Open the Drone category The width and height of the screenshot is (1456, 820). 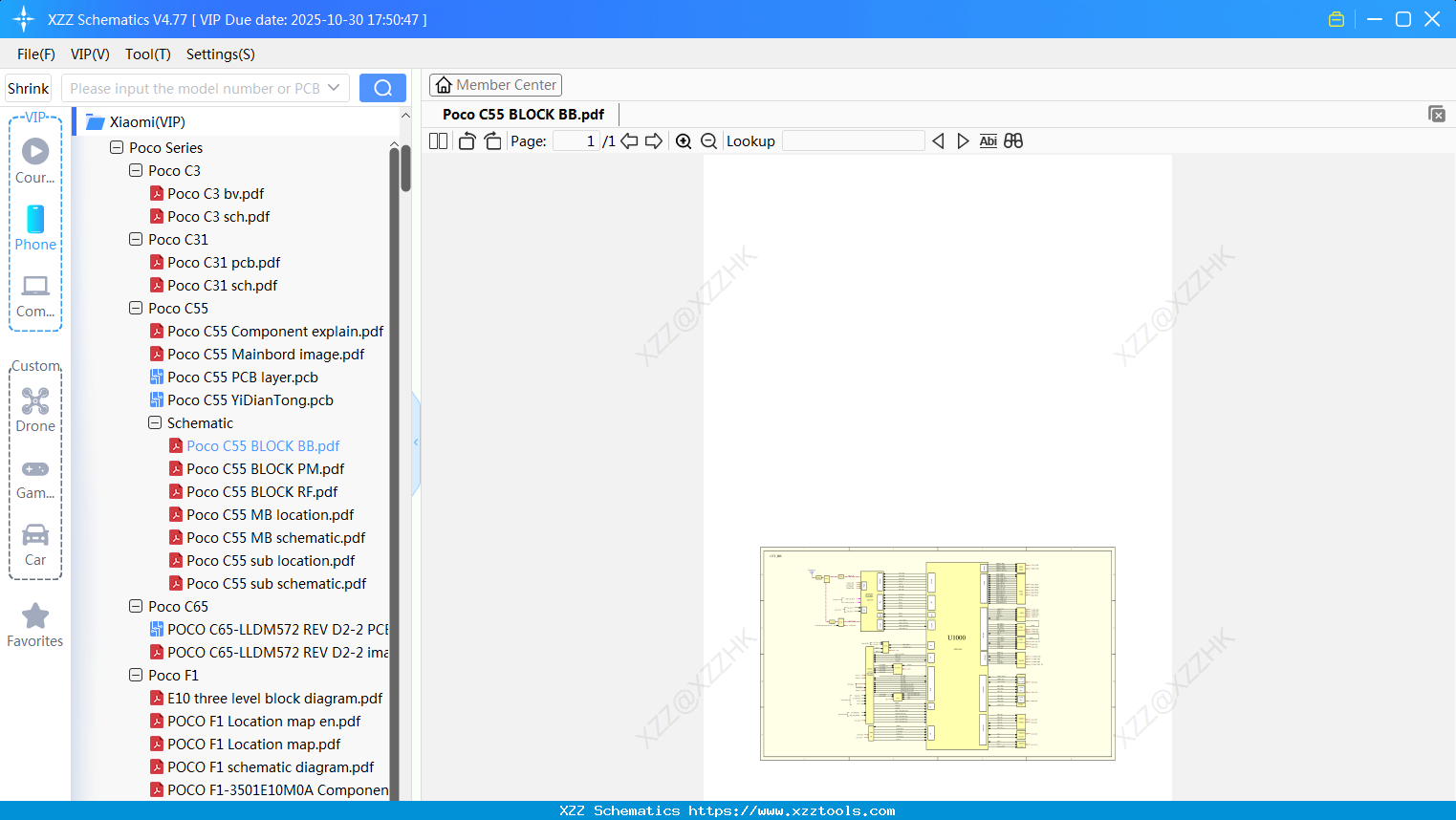pos(35,410)
